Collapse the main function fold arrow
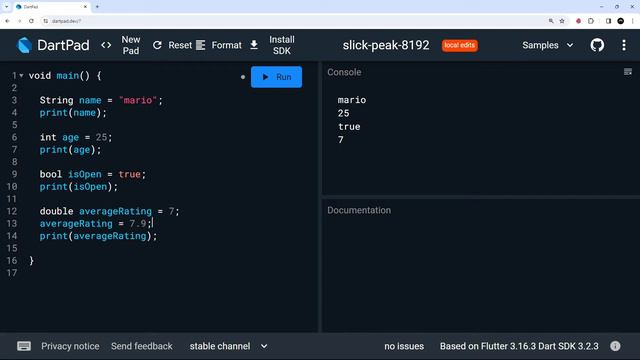This screenshot has height=360, width=640. pyautogui.click(x=21, y=76)
